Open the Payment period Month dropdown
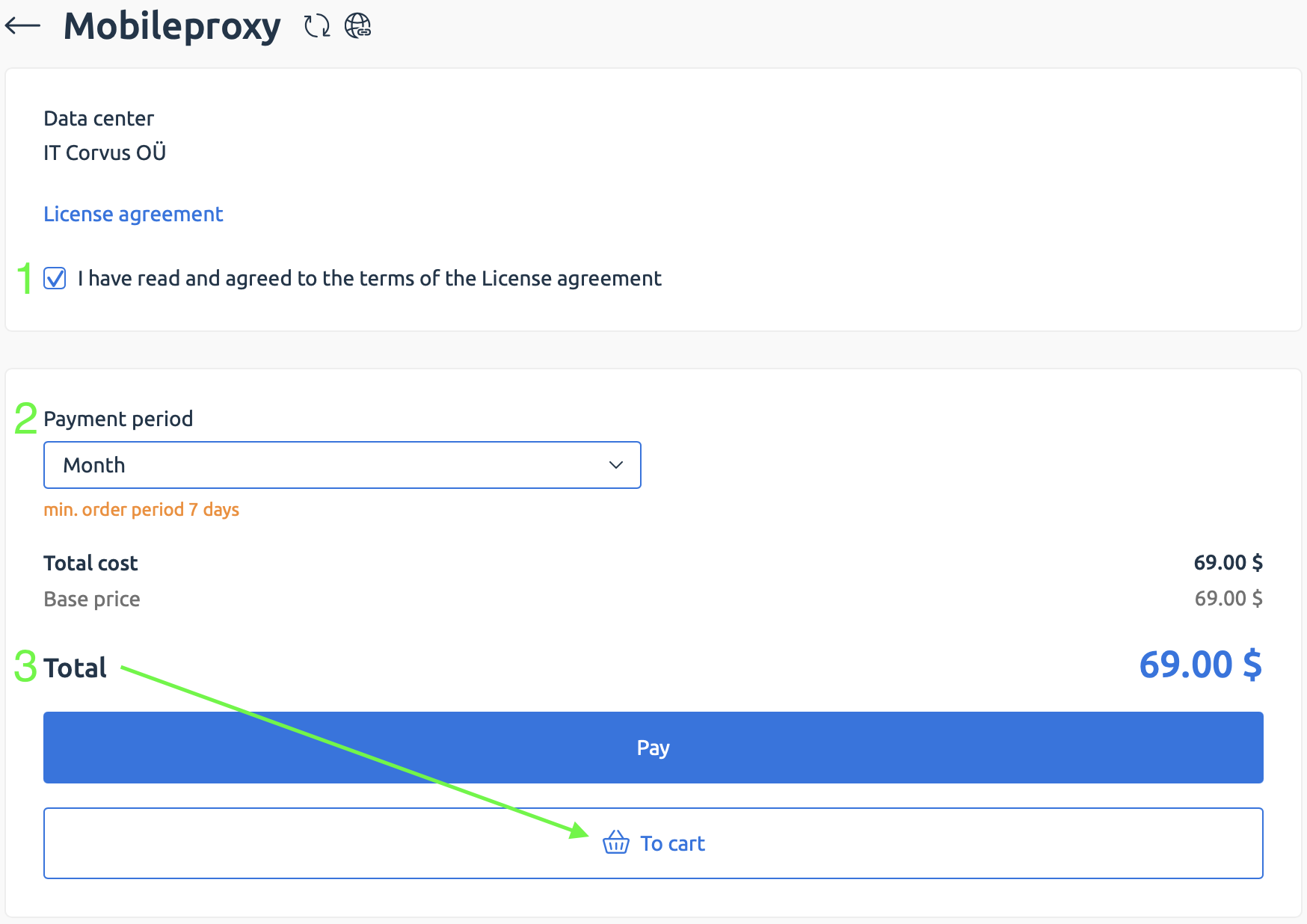Viewport: 1307px width, 924px height. [342, 465]
